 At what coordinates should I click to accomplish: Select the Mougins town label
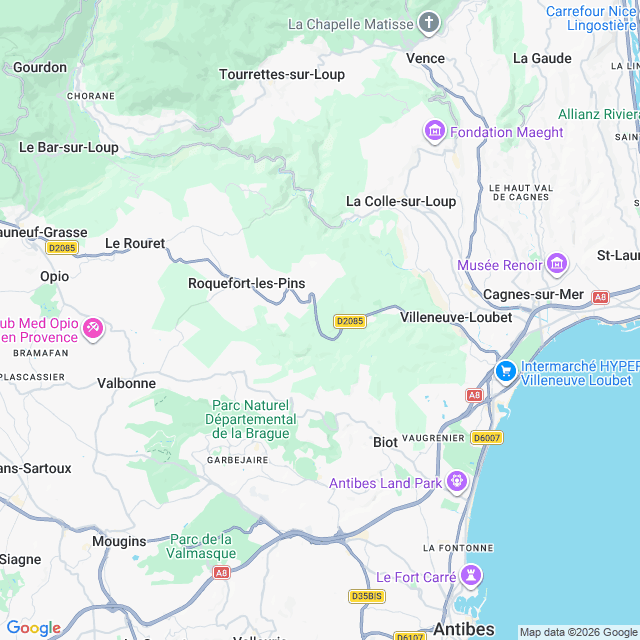pos(119,542)
